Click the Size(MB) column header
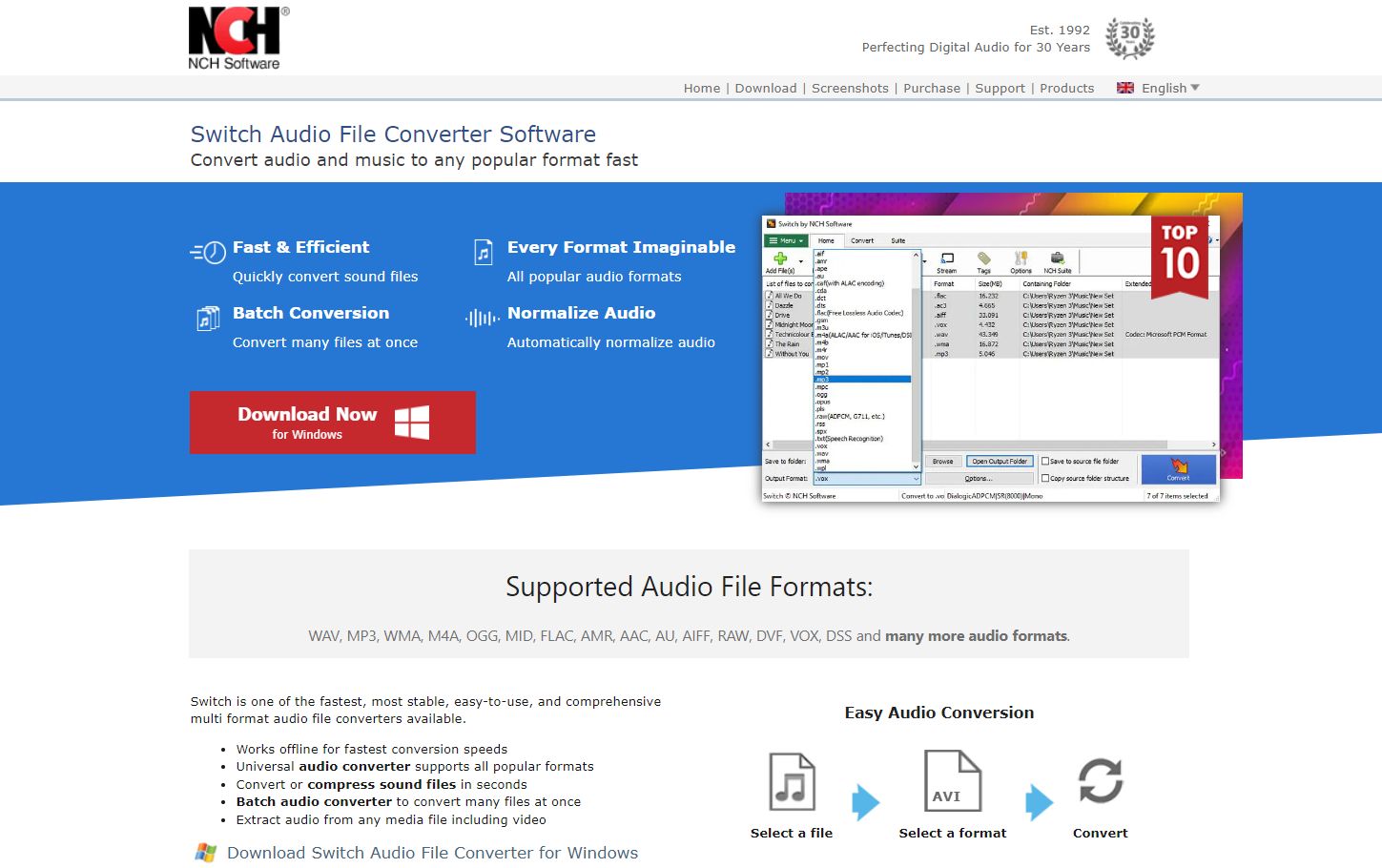1382x868 pixels. click(x=990, y=283)
